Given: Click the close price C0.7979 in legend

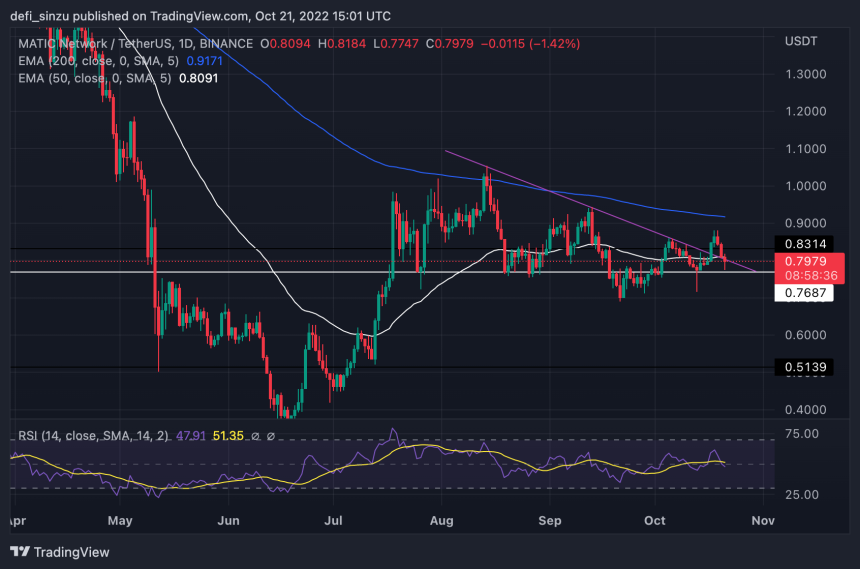Looking at the screenshot, I should (449, 44).
